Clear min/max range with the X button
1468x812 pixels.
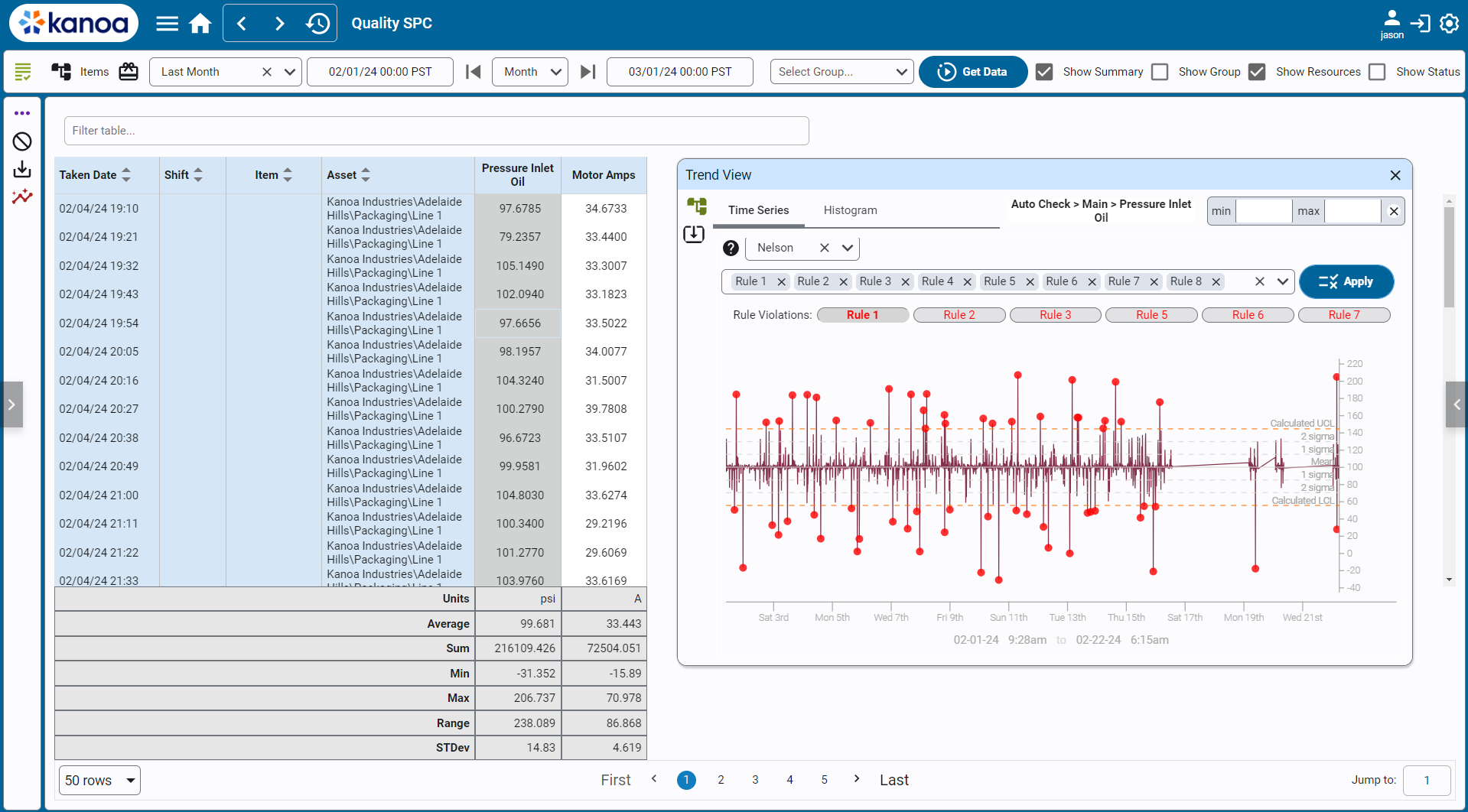pos(1394,211)
